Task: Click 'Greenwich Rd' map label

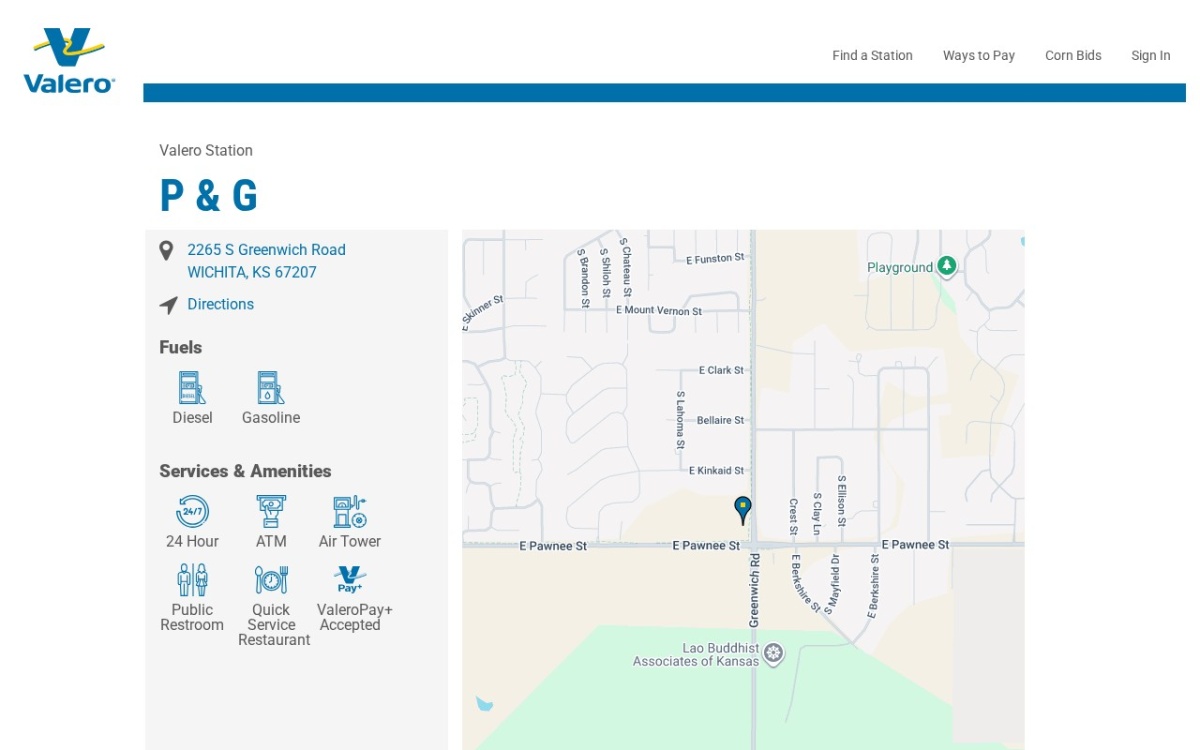Action: point(754,590)
